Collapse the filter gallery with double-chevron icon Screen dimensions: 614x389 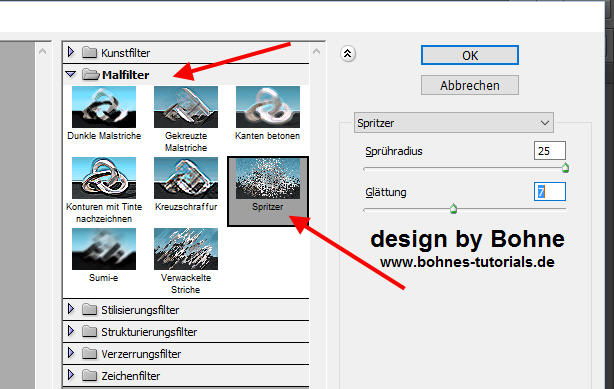(x=348, y=54)
